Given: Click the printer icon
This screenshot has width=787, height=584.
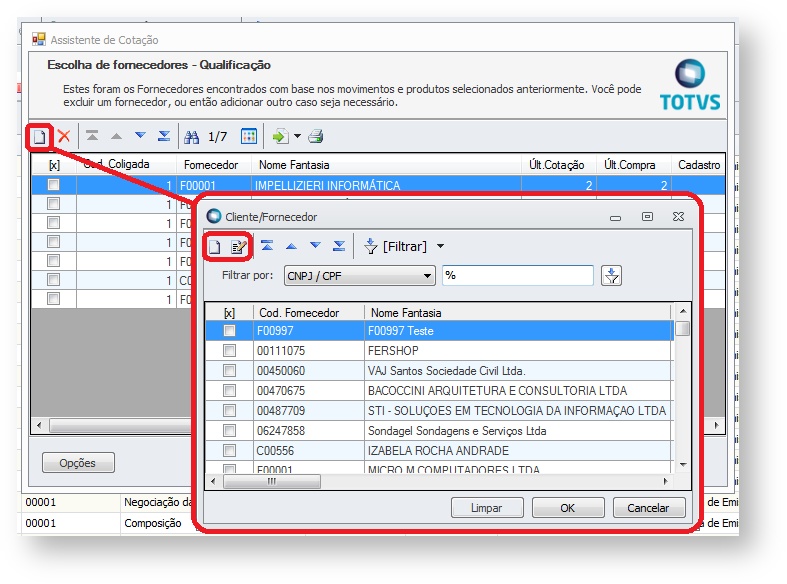Looking at the screenshot, I should point(316,136).
